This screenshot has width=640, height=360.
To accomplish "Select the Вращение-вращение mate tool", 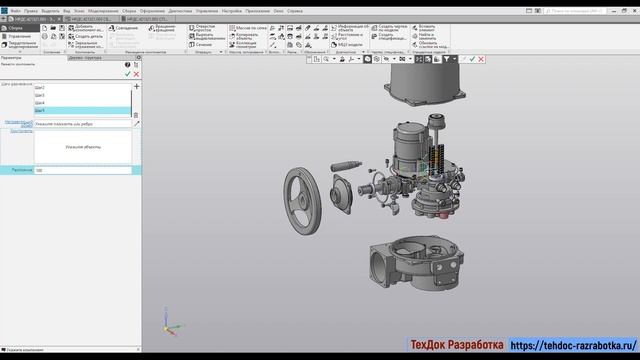I will pyautogui.click(x=162, y=28).
